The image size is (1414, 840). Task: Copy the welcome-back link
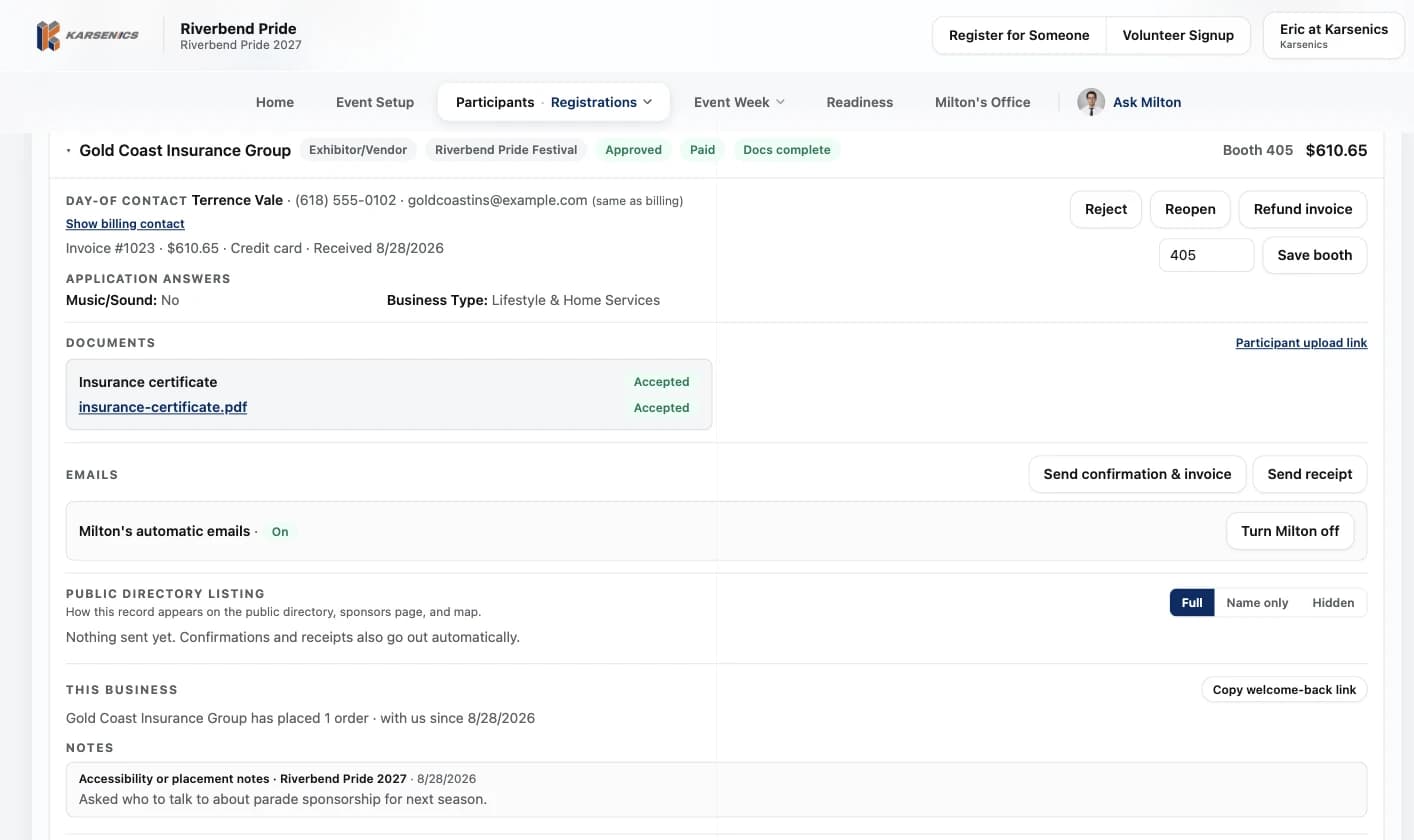pyautogui.click(x=1284, y=690)
